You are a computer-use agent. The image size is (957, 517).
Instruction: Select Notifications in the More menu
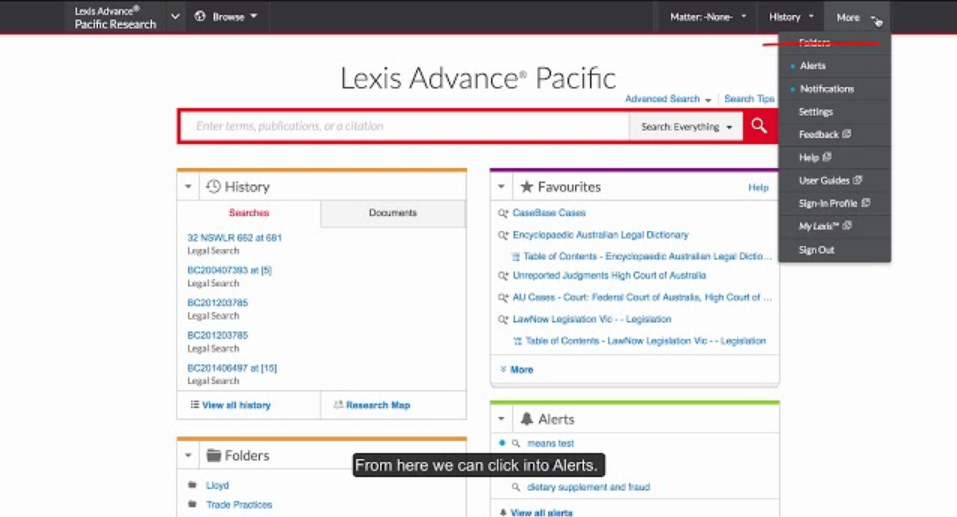[x=826, y=89]
